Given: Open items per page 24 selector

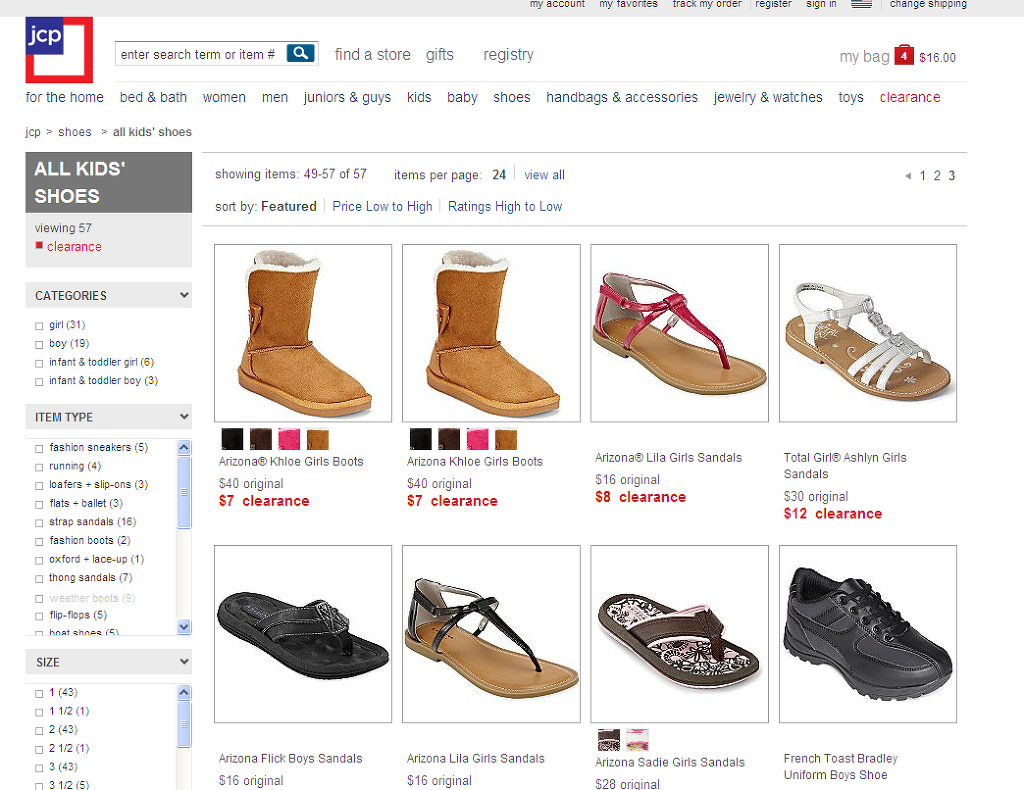Looking at the screenshot, I should (499, 175).
